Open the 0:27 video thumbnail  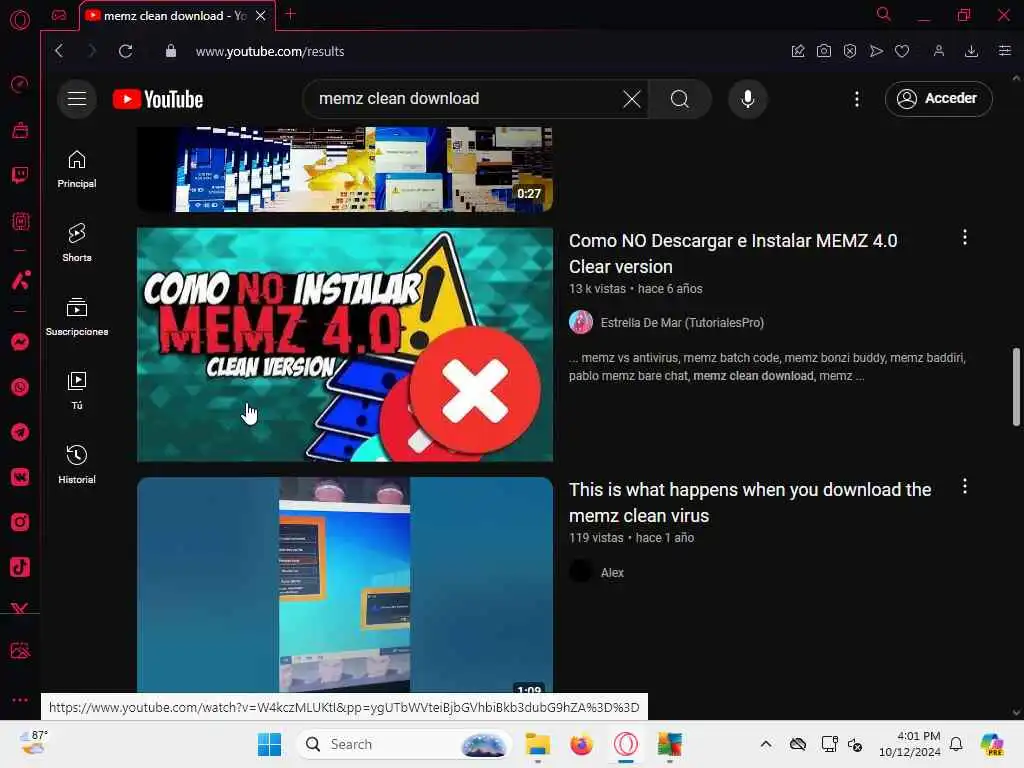(x=345, y=169)
